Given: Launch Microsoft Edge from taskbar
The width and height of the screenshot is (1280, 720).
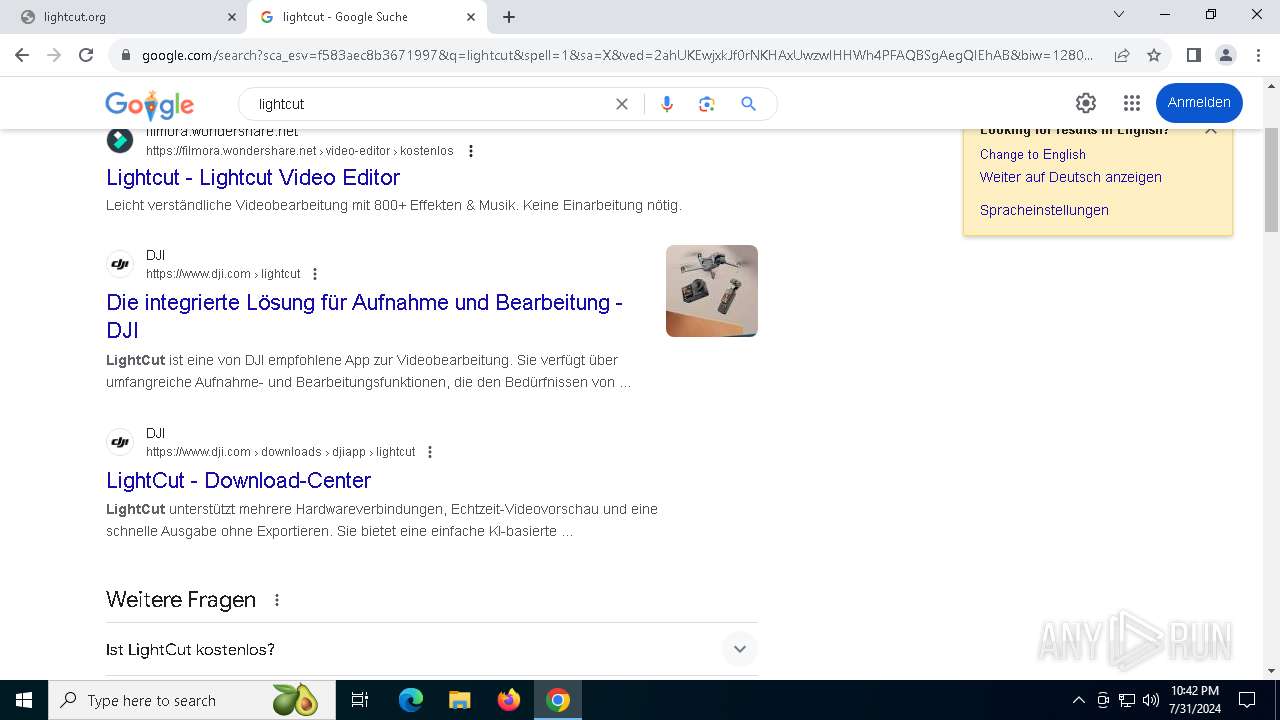Looking at the screenshot, I should coord(411,700).
